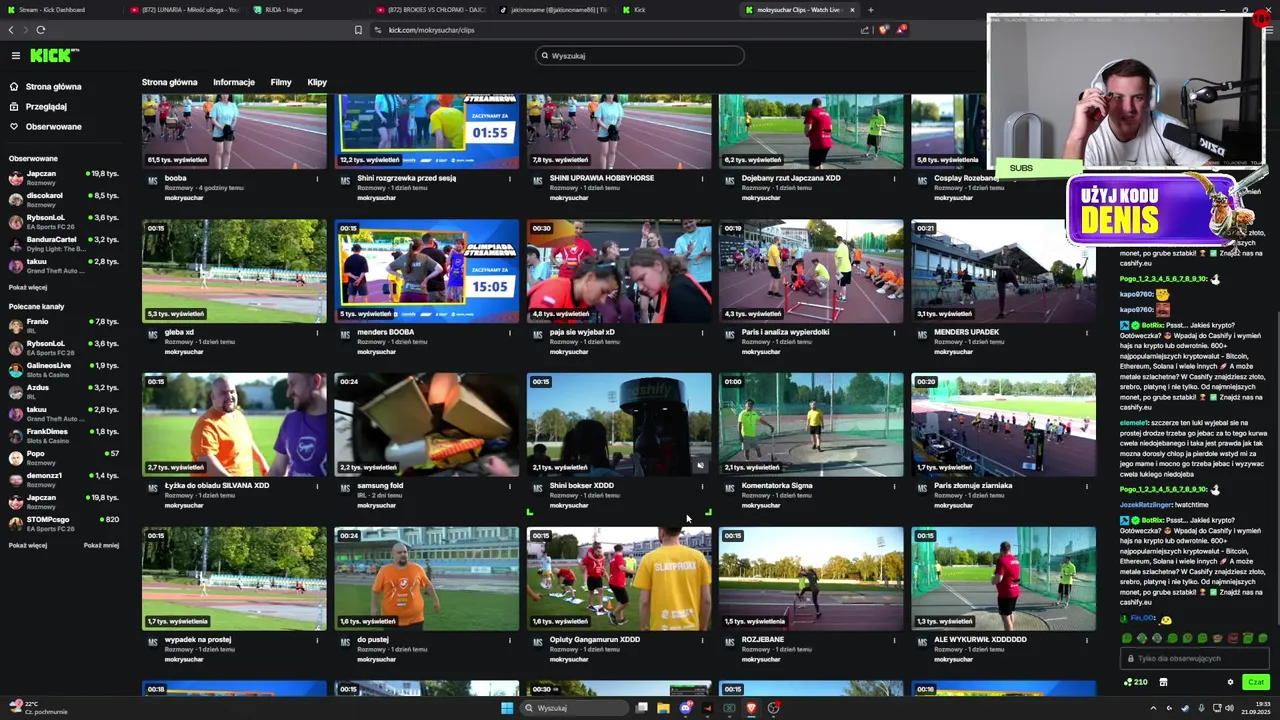Go to Strona główna in sidebar
Image resolution: width=1280 pixels, height=720 pixels.
[45, 87]
